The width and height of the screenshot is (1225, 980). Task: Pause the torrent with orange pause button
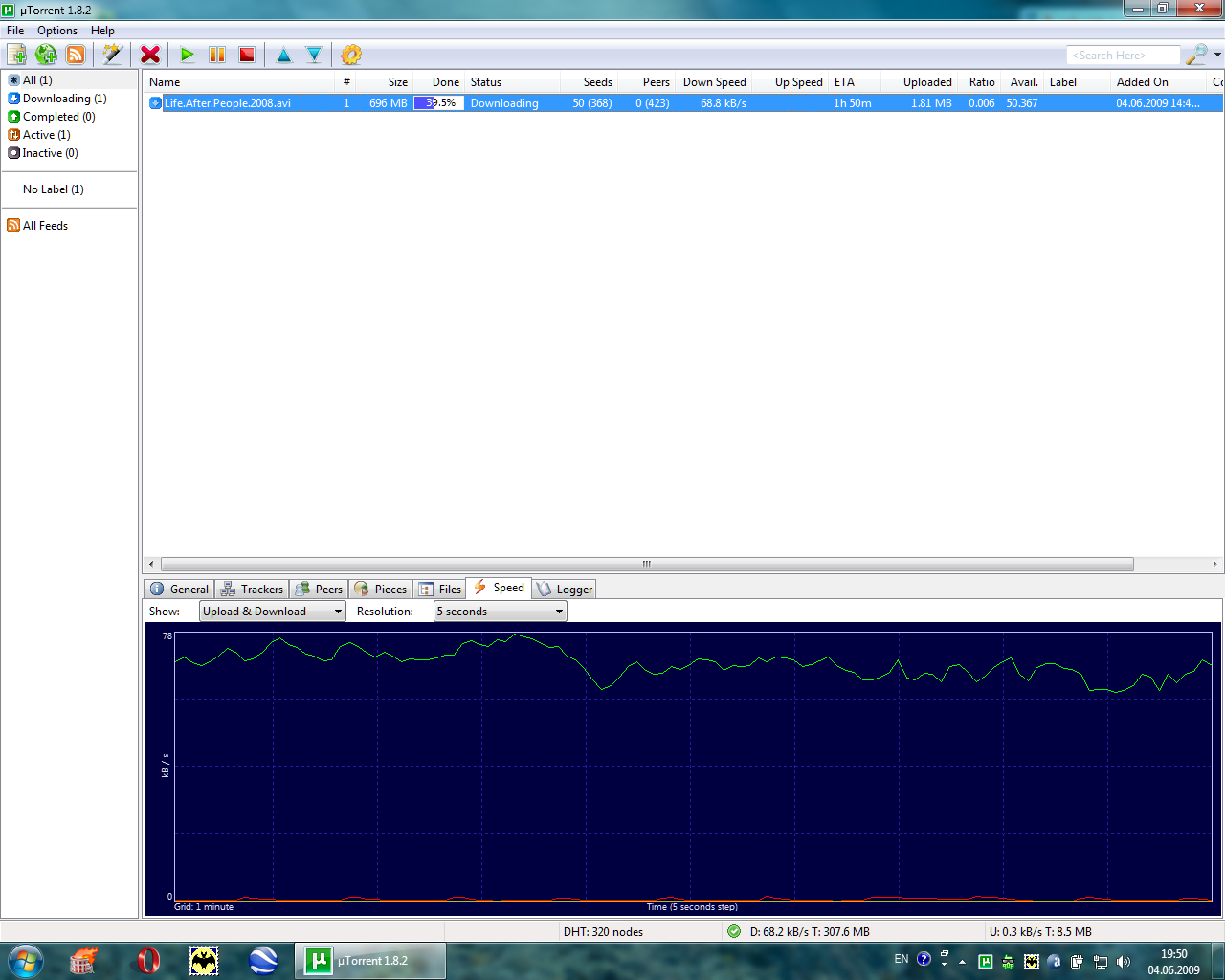(x=217, y=55)
